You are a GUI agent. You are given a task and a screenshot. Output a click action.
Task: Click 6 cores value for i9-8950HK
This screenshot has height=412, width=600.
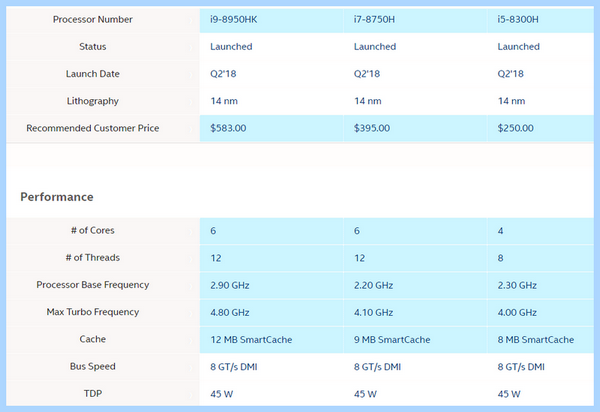coord(213,231)
